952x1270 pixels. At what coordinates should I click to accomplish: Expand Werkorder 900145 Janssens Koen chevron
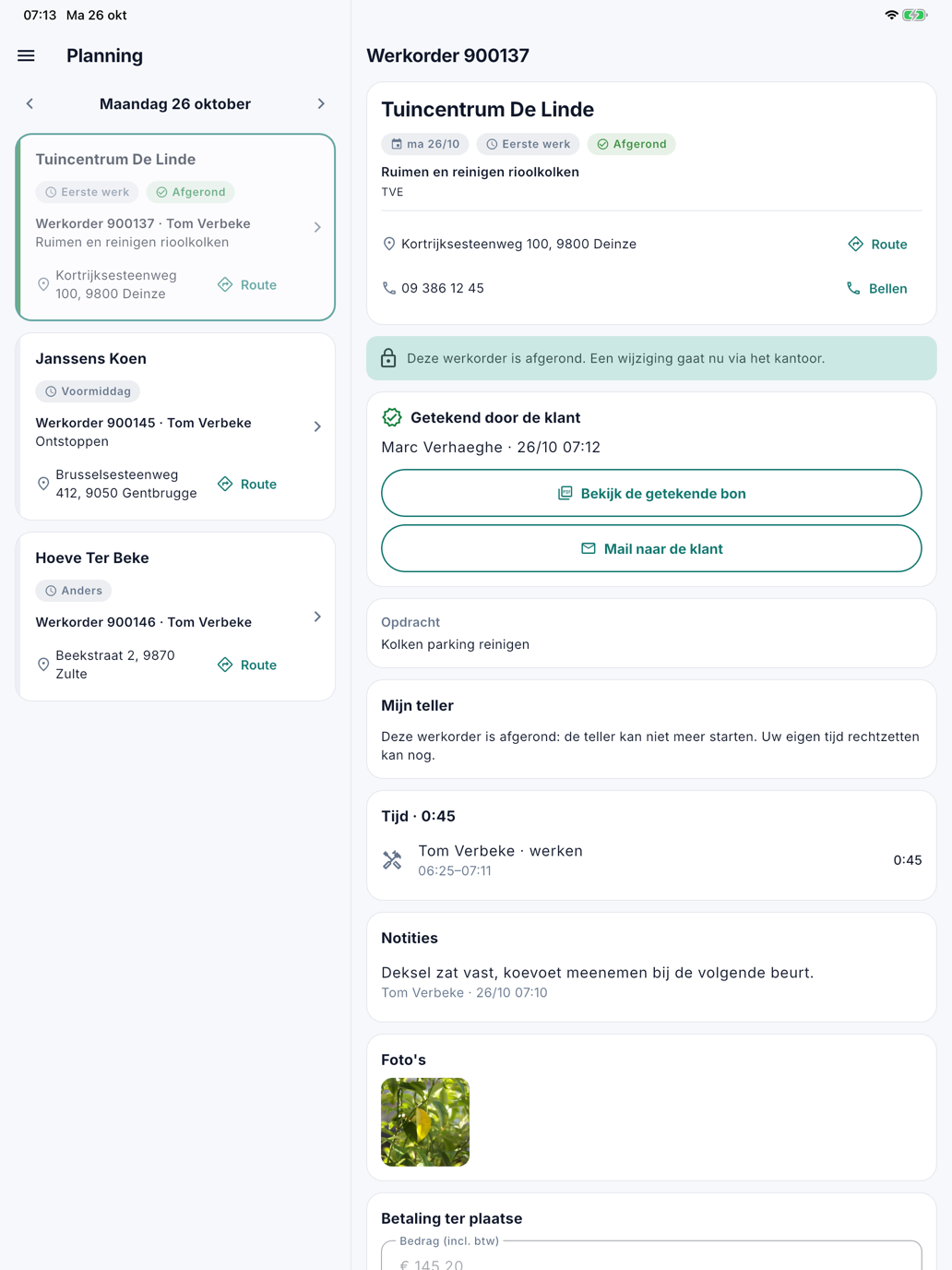pos(317,426)
